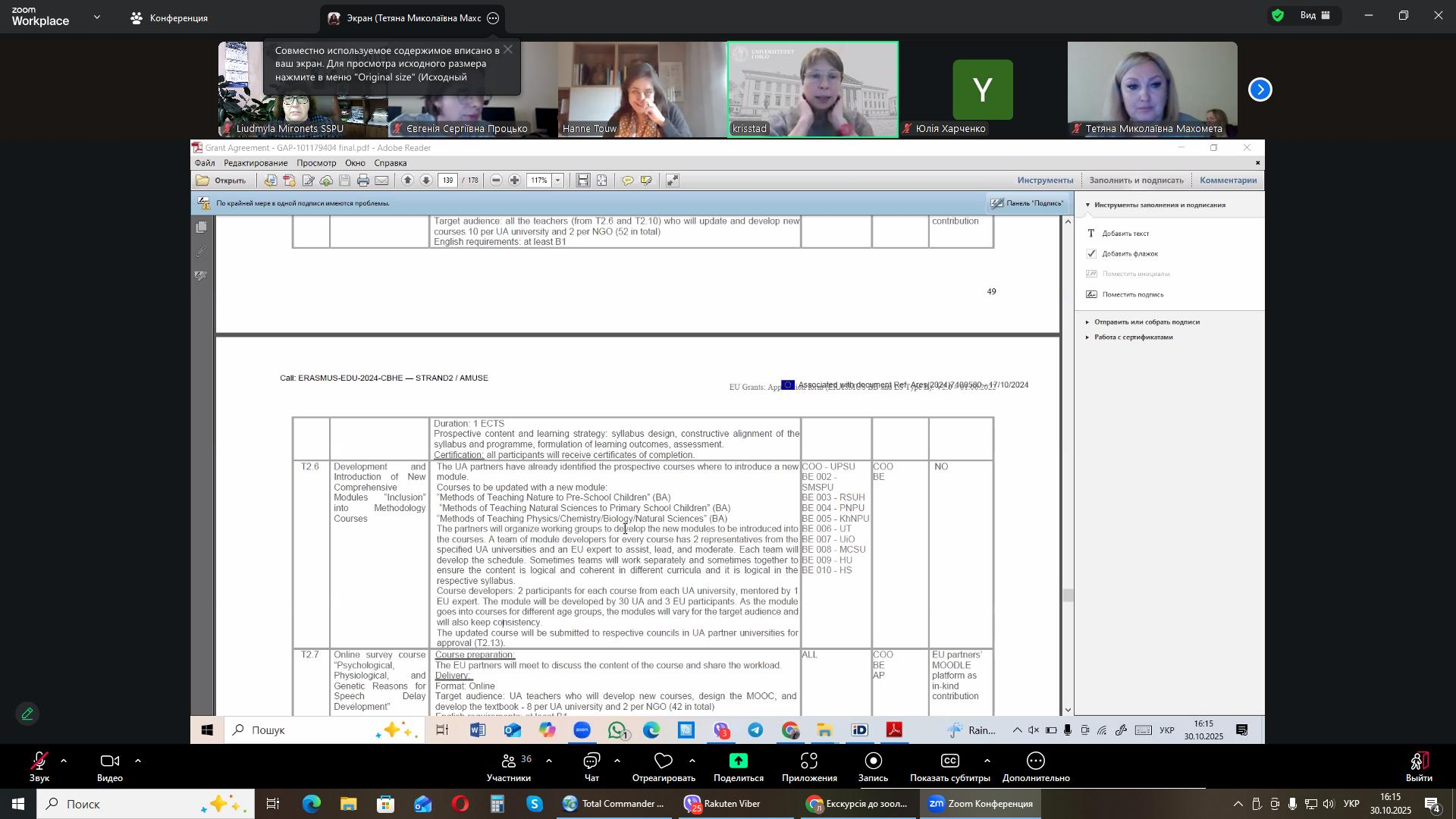The width and height of the screenshot is (1456, 819).
Task: Unmute microphone with the Звук button
Action: click(x=39, y=766)
